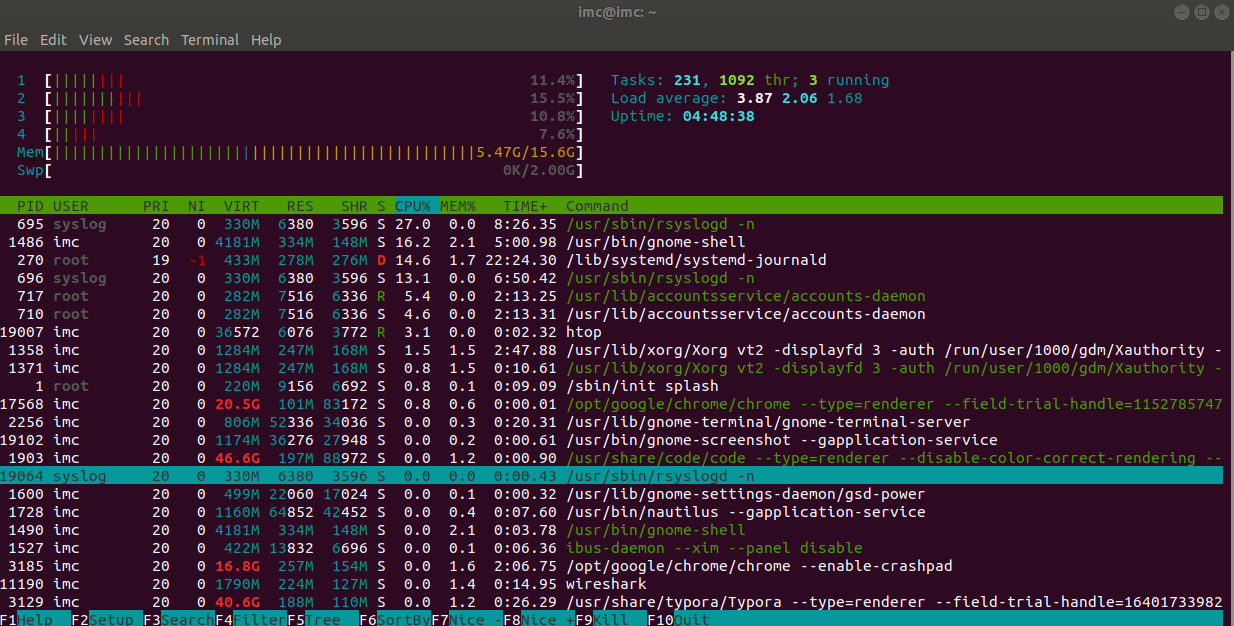Open the View menu
Image resolution: width=1234 pixels, height=626 pixels.
tap(95, 40)
